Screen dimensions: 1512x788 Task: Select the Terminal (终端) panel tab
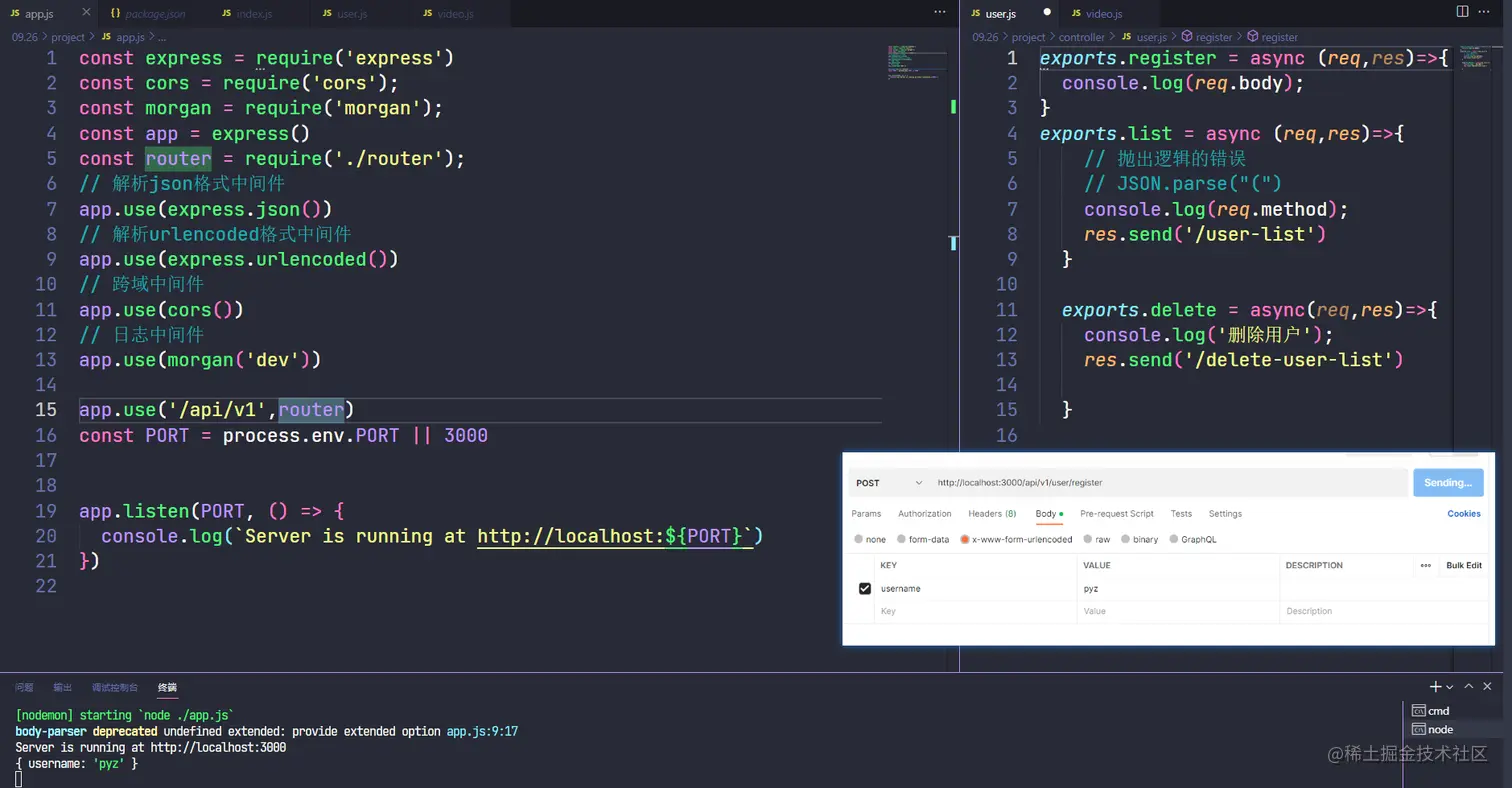[167, 688]
